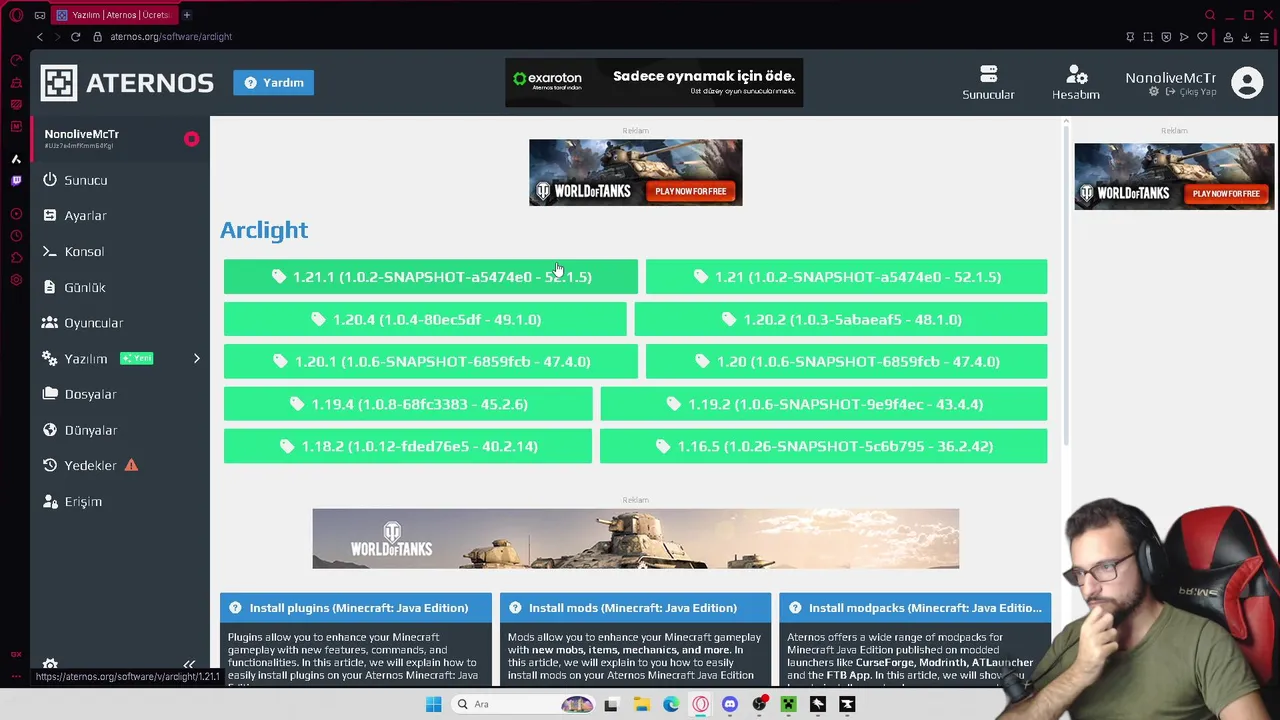Select Arclight version 1.21.1 button
This screenshot has height=720, width=1280.
point(430,277)
